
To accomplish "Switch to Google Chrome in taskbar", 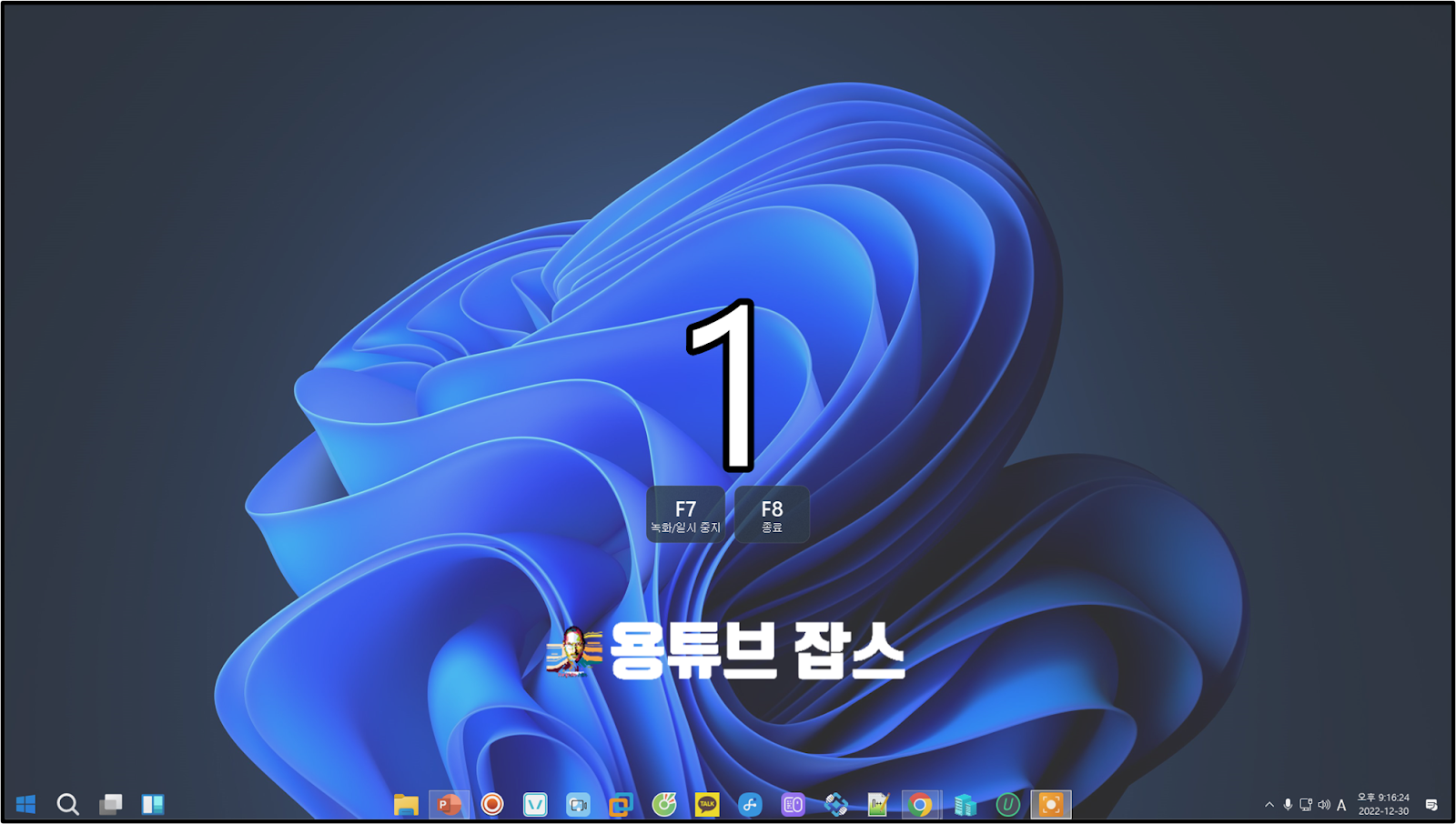I will [920, 804].
